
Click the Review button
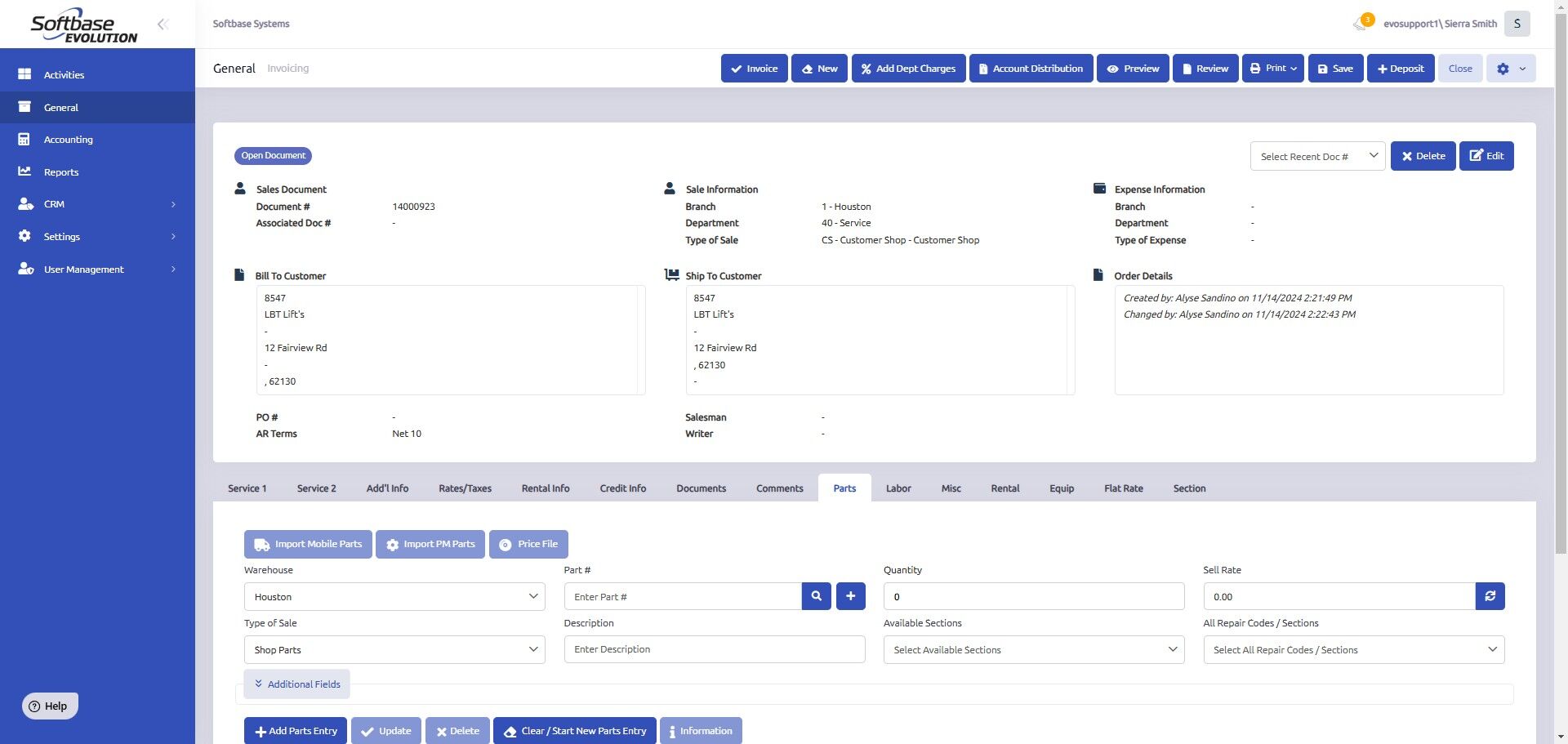(1205, 69)
